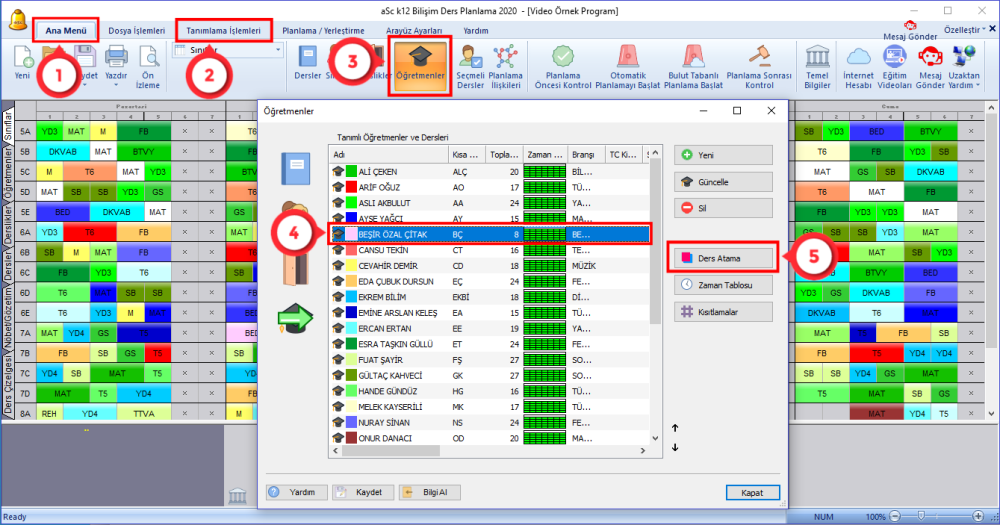Select teacher CANSU TEKİN row
1000x525 pixels.
[489, 250]
